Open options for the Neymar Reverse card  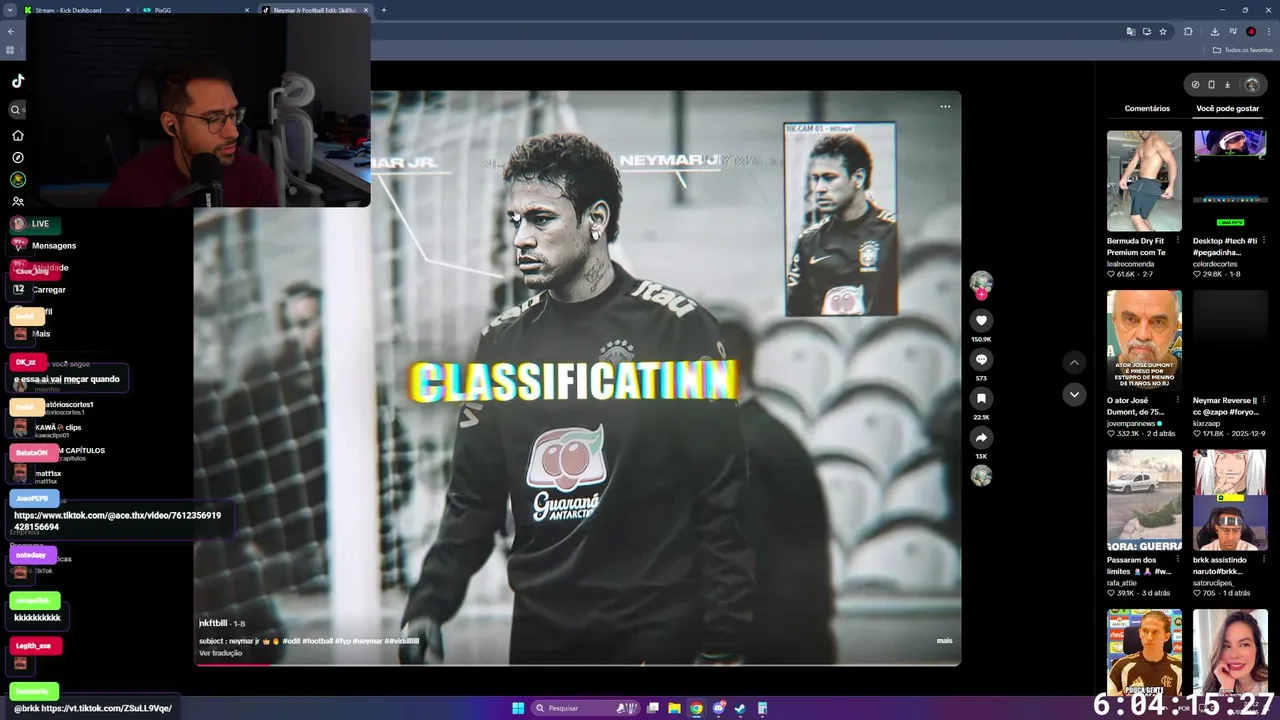click(x=1264, y=400)
